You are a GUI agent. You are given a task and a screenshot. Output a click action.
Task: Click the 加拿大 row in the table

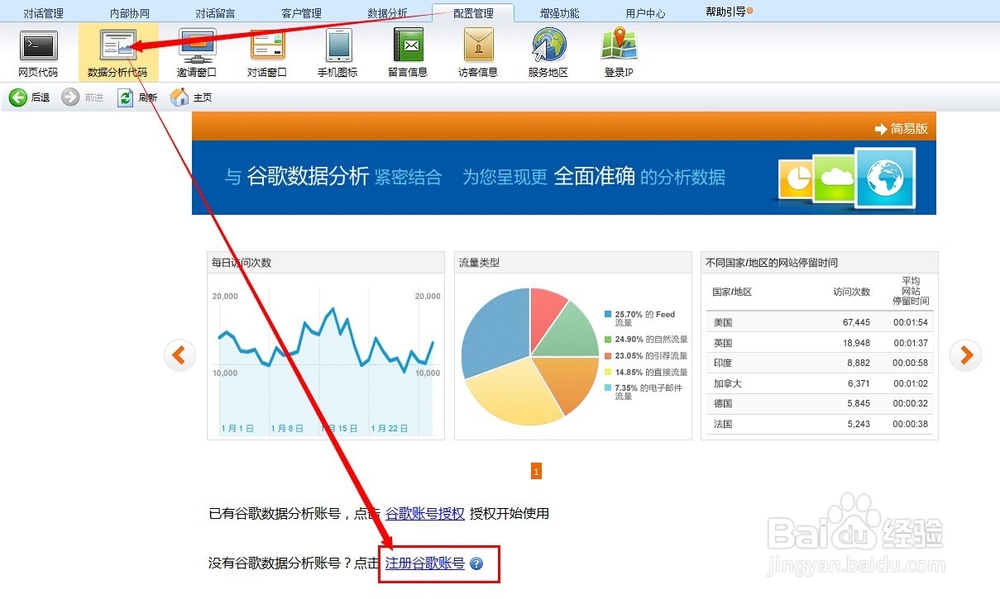coord(820,383)
